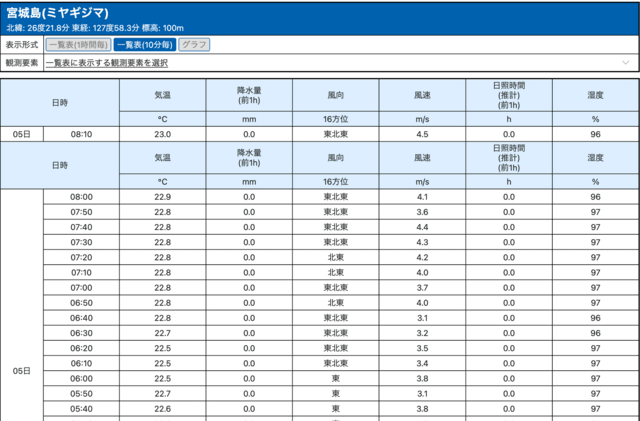This screenshot has height=421, width=640.
Task: Click the 06:10 time cell
Action: click(81, 363)
